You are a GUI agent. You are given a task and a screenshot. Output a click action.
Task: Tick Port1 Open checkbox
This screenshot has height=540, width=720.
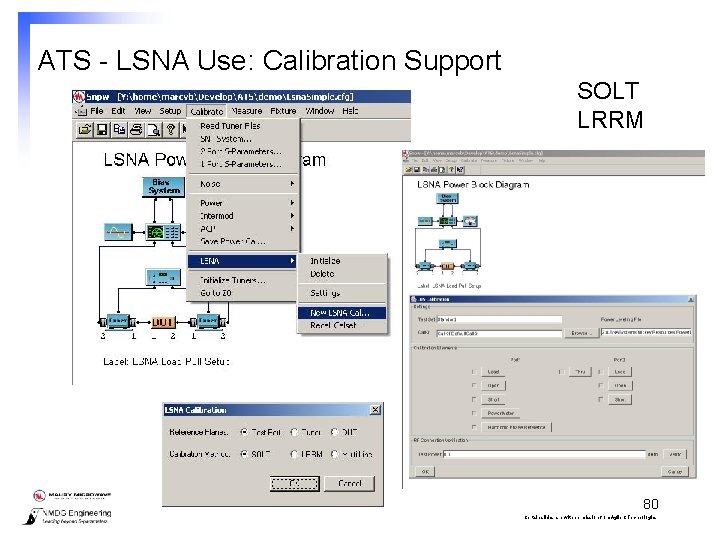[474, 385]
